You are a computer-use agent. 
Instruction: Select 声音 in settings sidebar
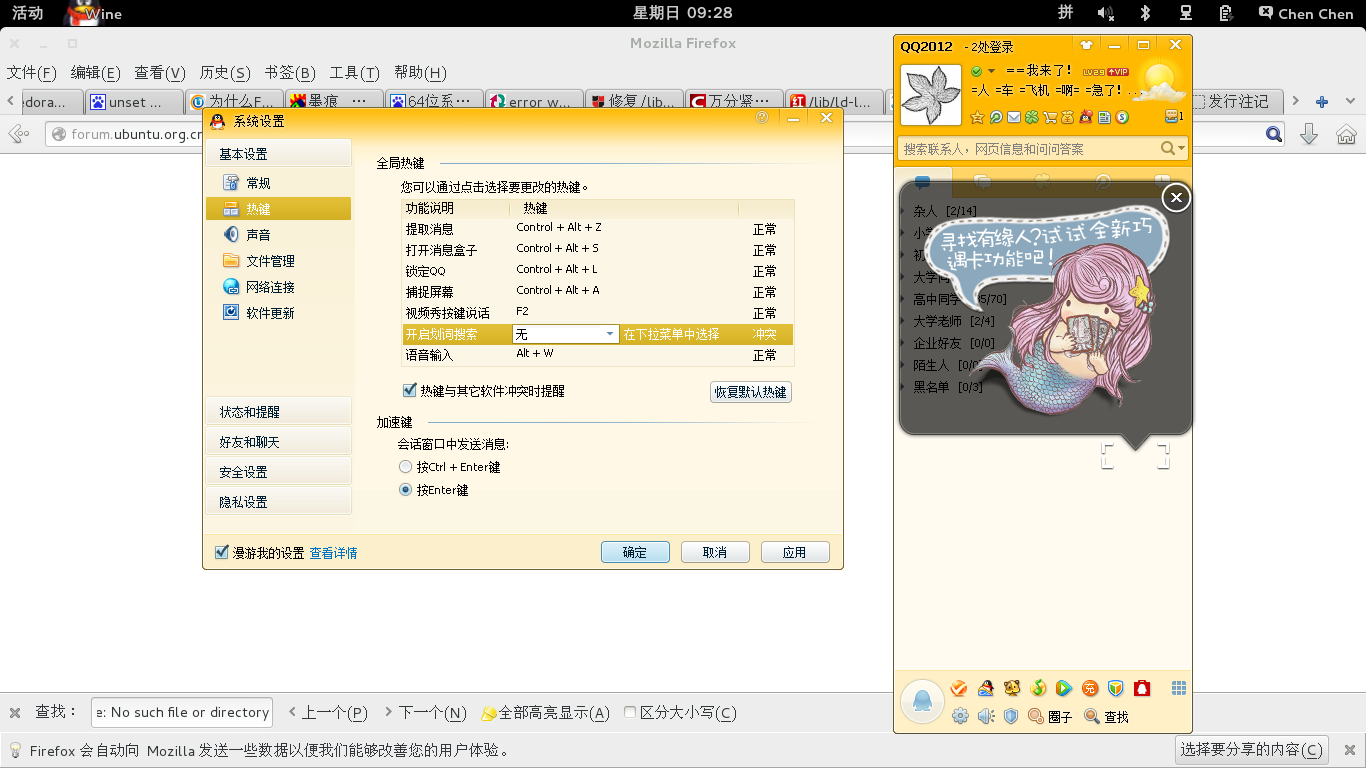(278, 234)
